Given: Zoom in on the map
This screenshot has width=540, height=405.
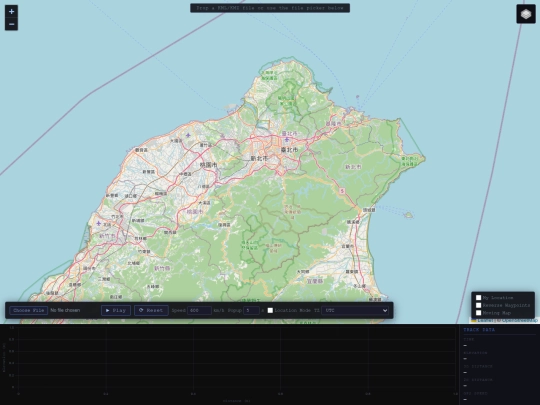Looking at the screenshot, I should click(x=11, y=12).
